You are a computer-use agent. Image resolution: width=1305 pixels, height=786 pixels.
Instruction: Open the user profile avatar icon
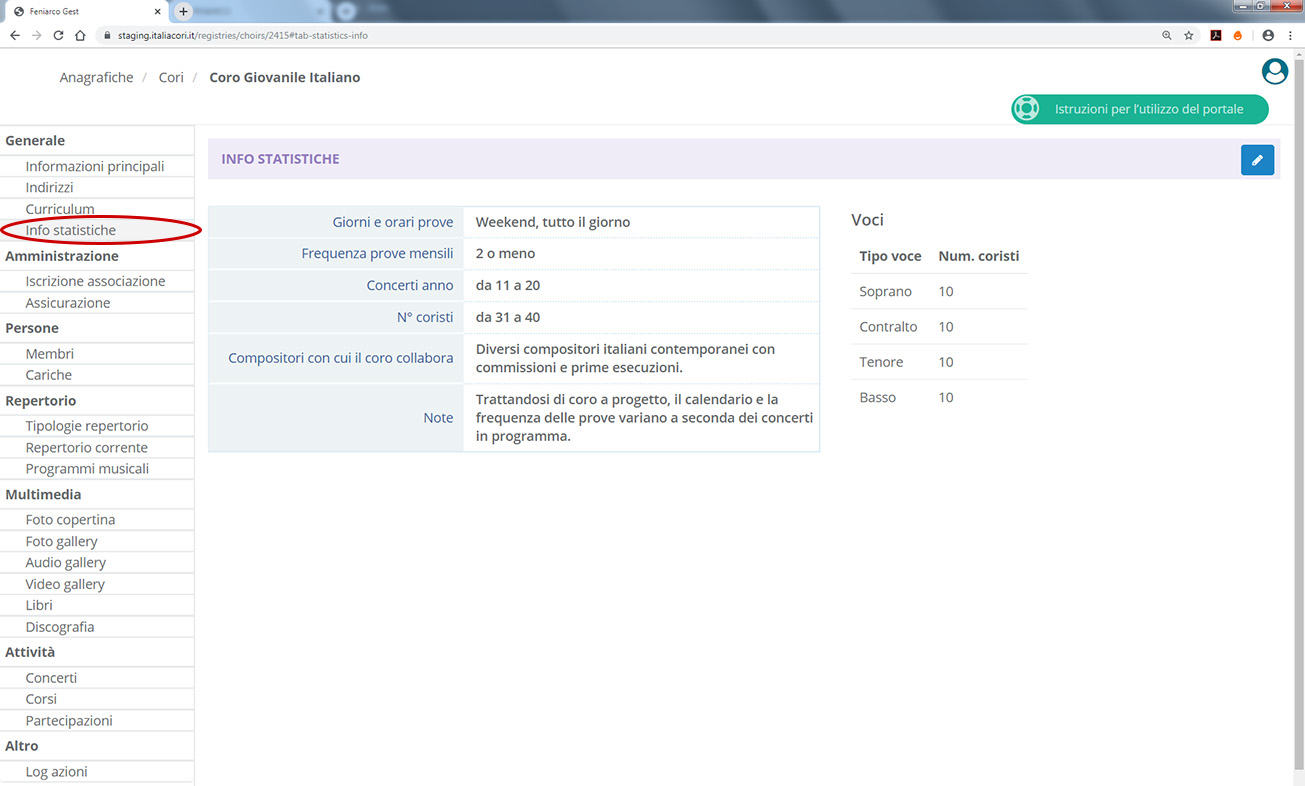pos(1274,71)
